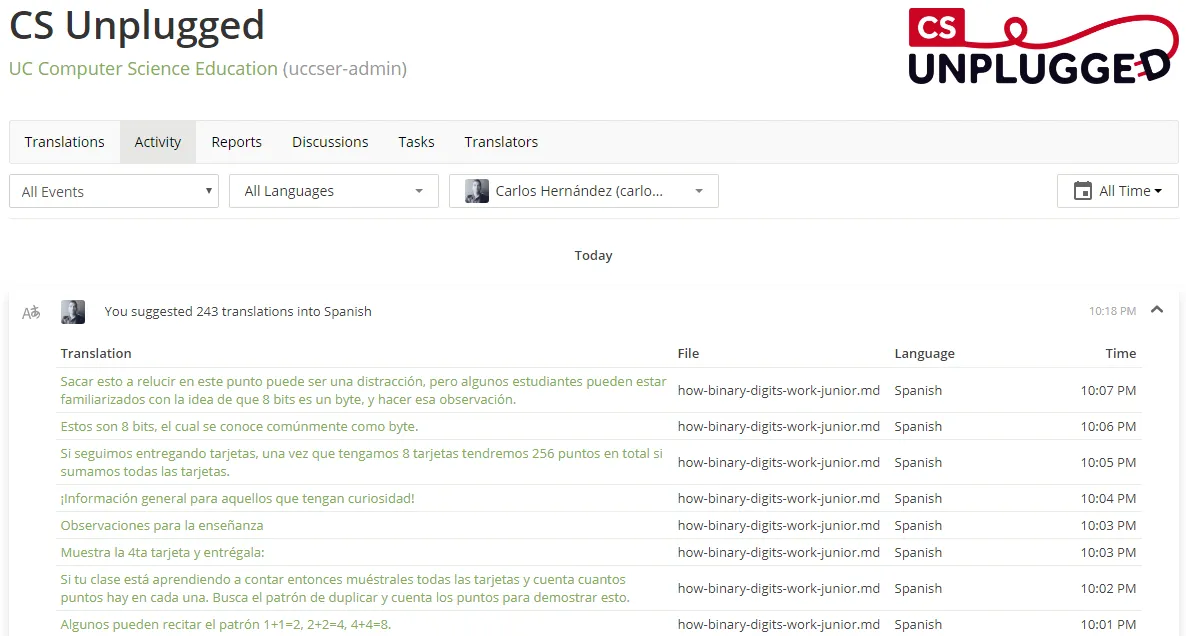This screenshot has height=636, width=1186.
Task: Click the Time column header
Action: pyautogui.click(x=1120, y=353)
